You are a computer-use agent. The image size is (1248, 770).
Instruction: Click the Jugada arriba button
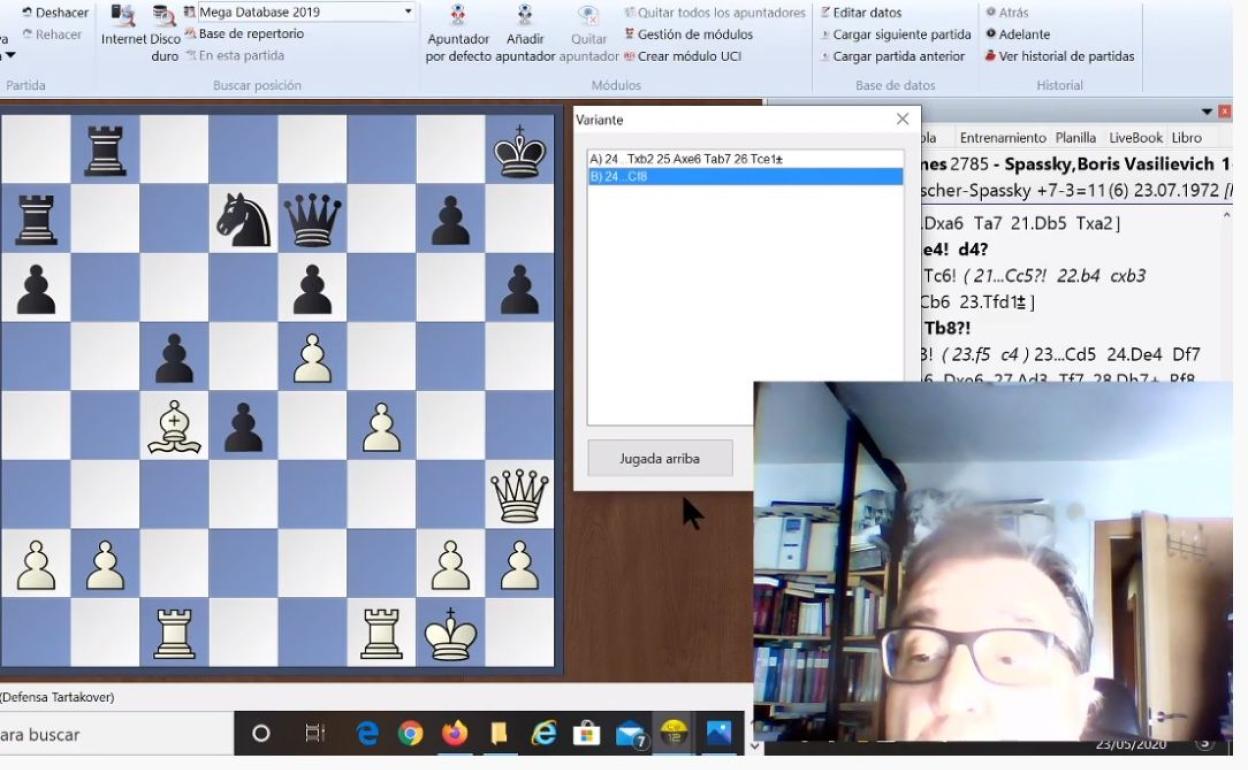659,458
